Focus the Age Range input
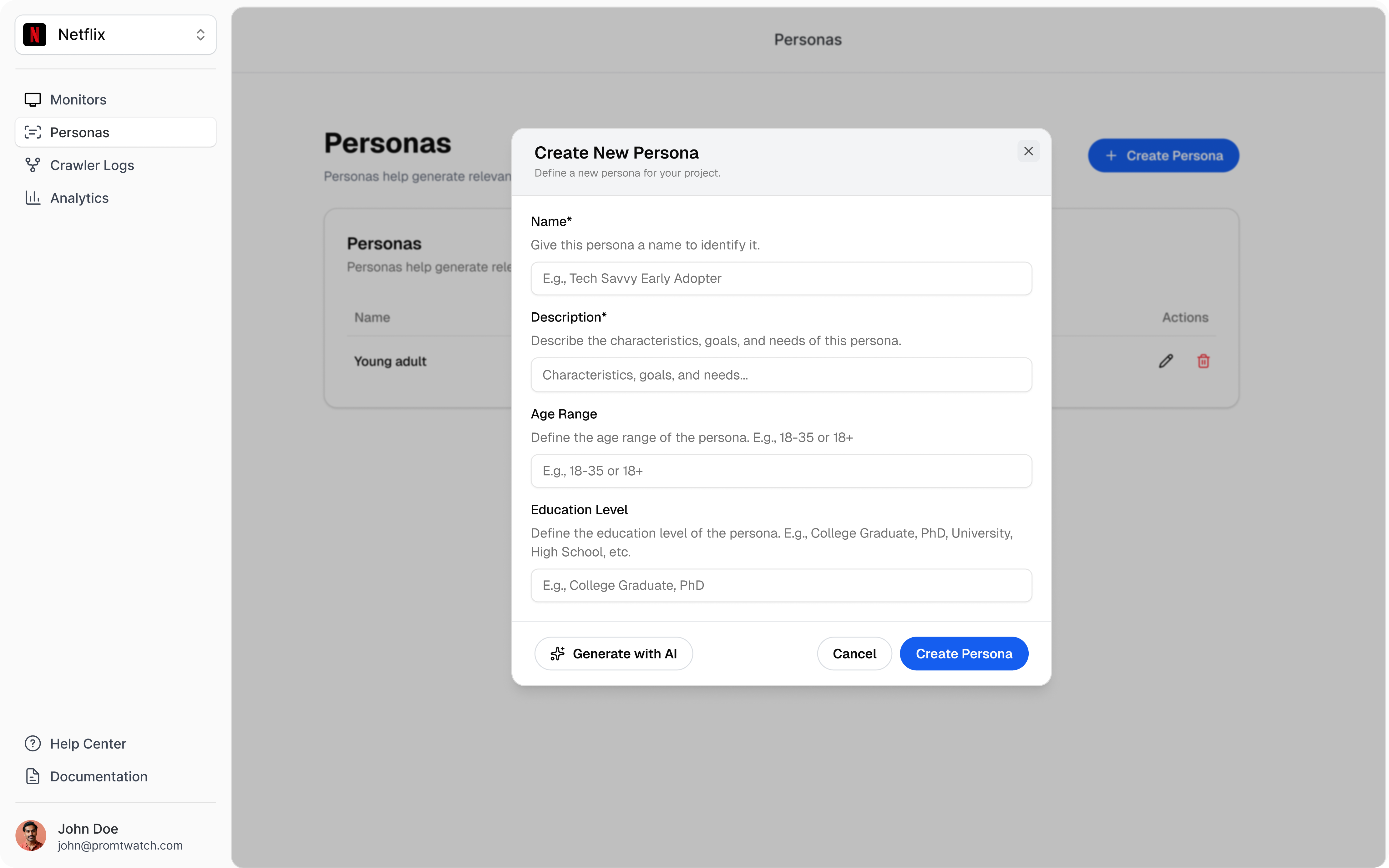 (x=781, y=471)
